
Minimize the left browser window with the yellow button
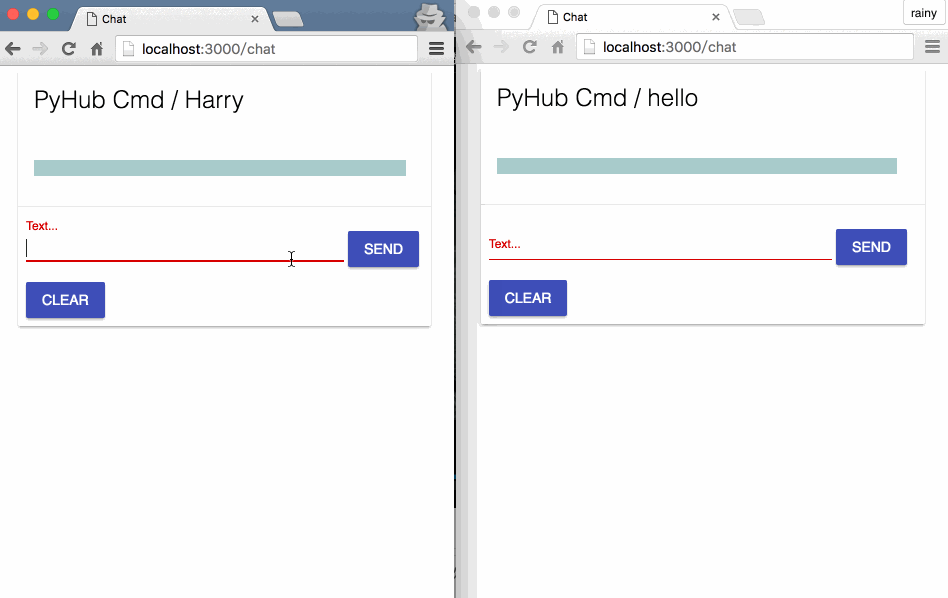(x=33, y=14)
